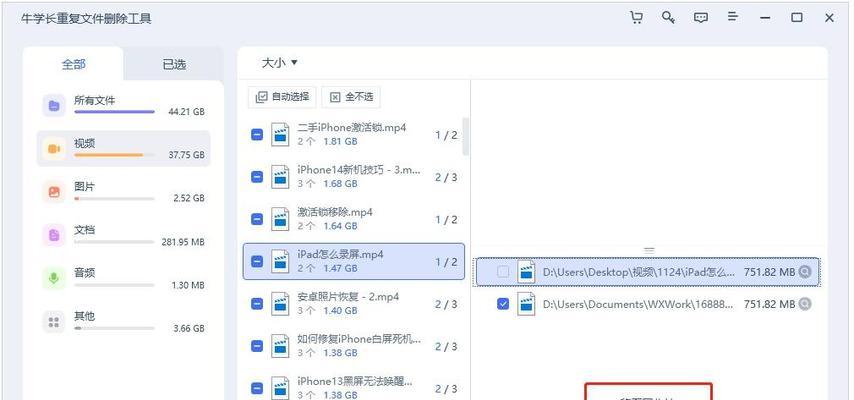Click 751.82 MB in the WXWork path row

[769, 304]
